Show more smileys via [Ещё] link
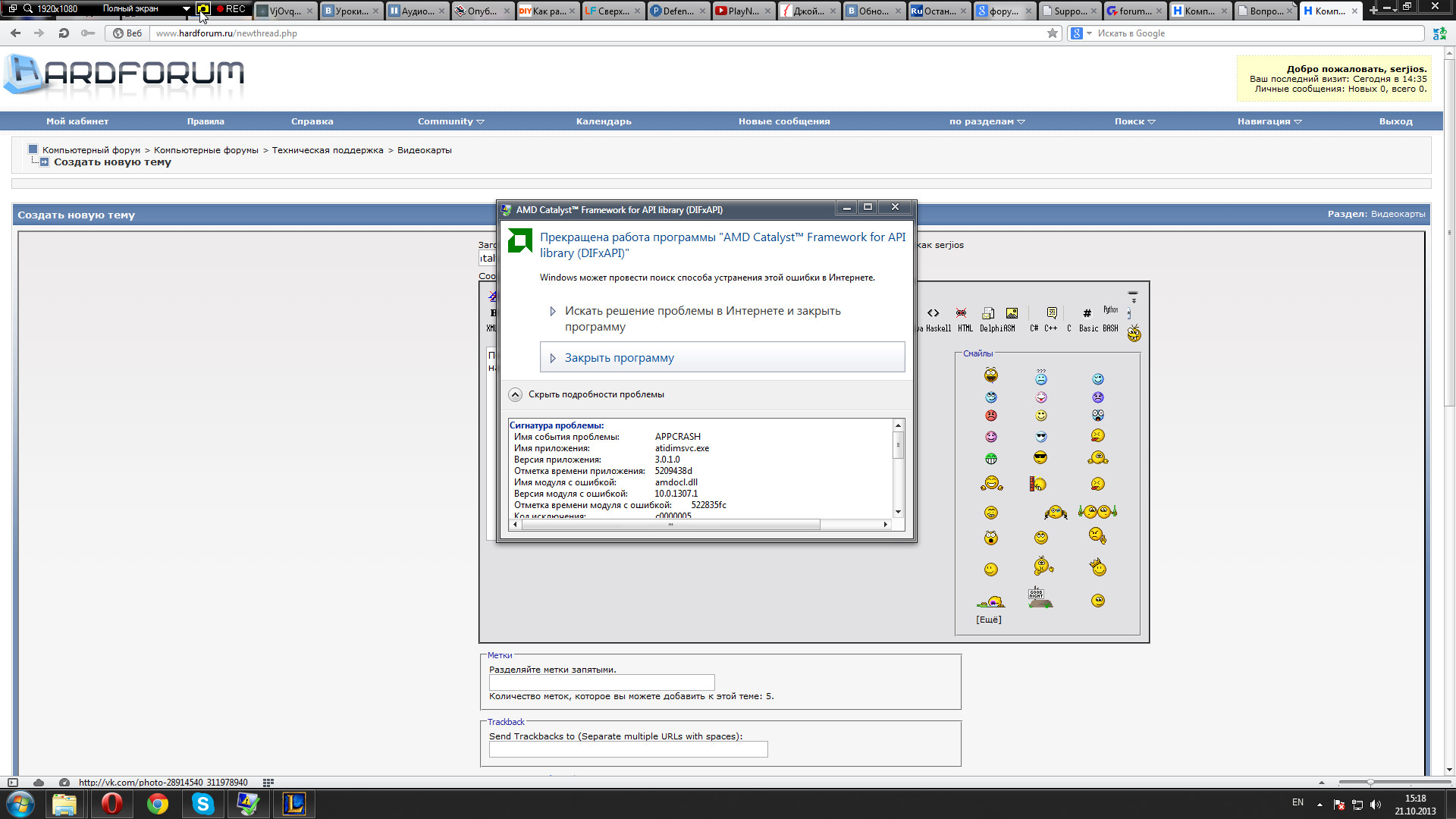The image size is (1456, 819). coord(988,620)
